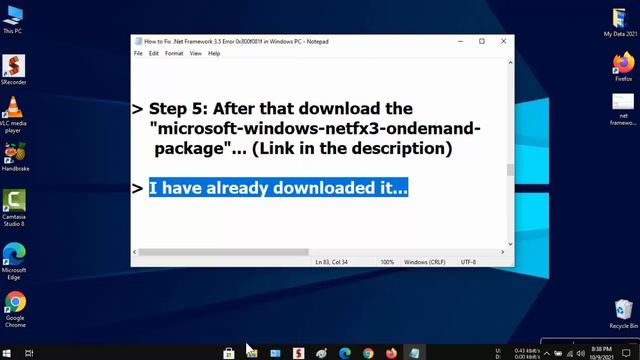Select the Recycle Bin icon

point(623,313)
